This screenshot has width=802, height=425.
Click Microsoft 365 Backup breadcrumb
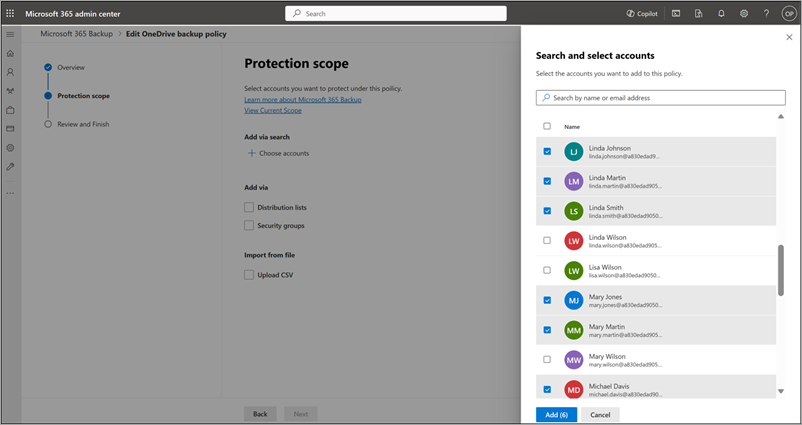[77, 34]
